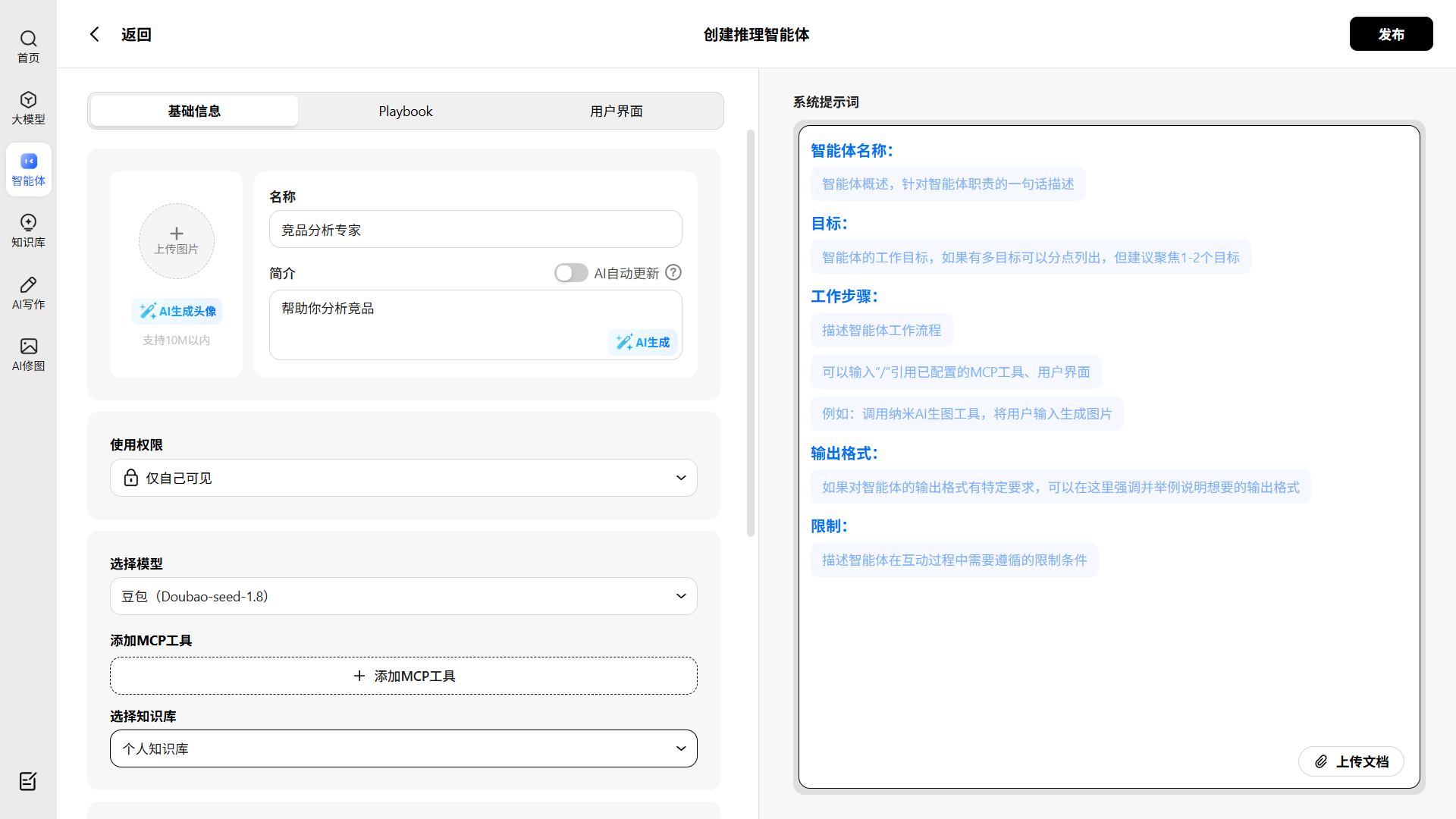1456x819 pixels.
Task: Switch to the 用户界面 tab
Action: coord(616,111)
